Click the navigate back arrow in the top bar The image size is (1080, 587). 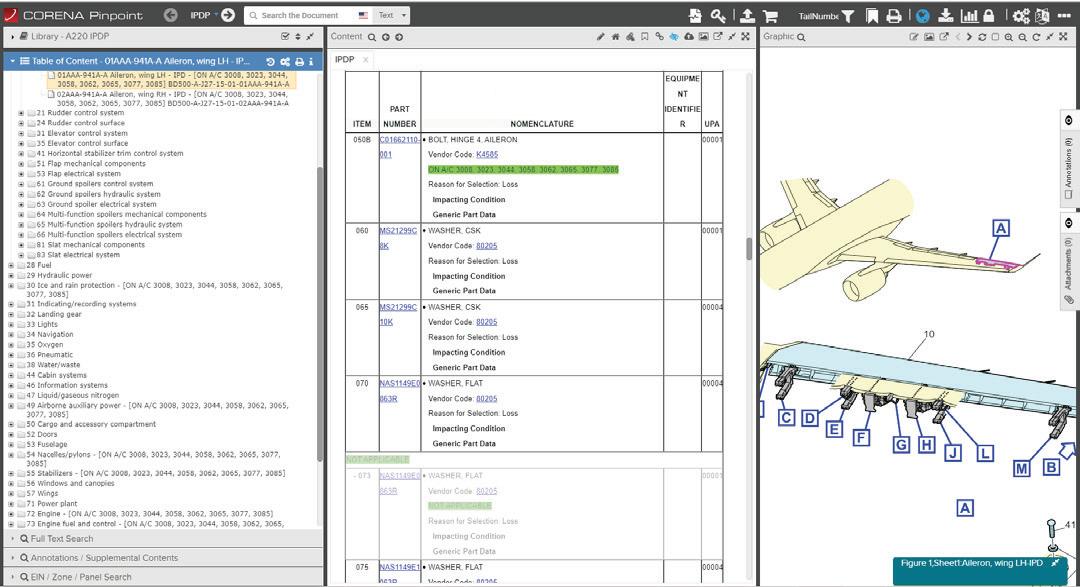171,14
